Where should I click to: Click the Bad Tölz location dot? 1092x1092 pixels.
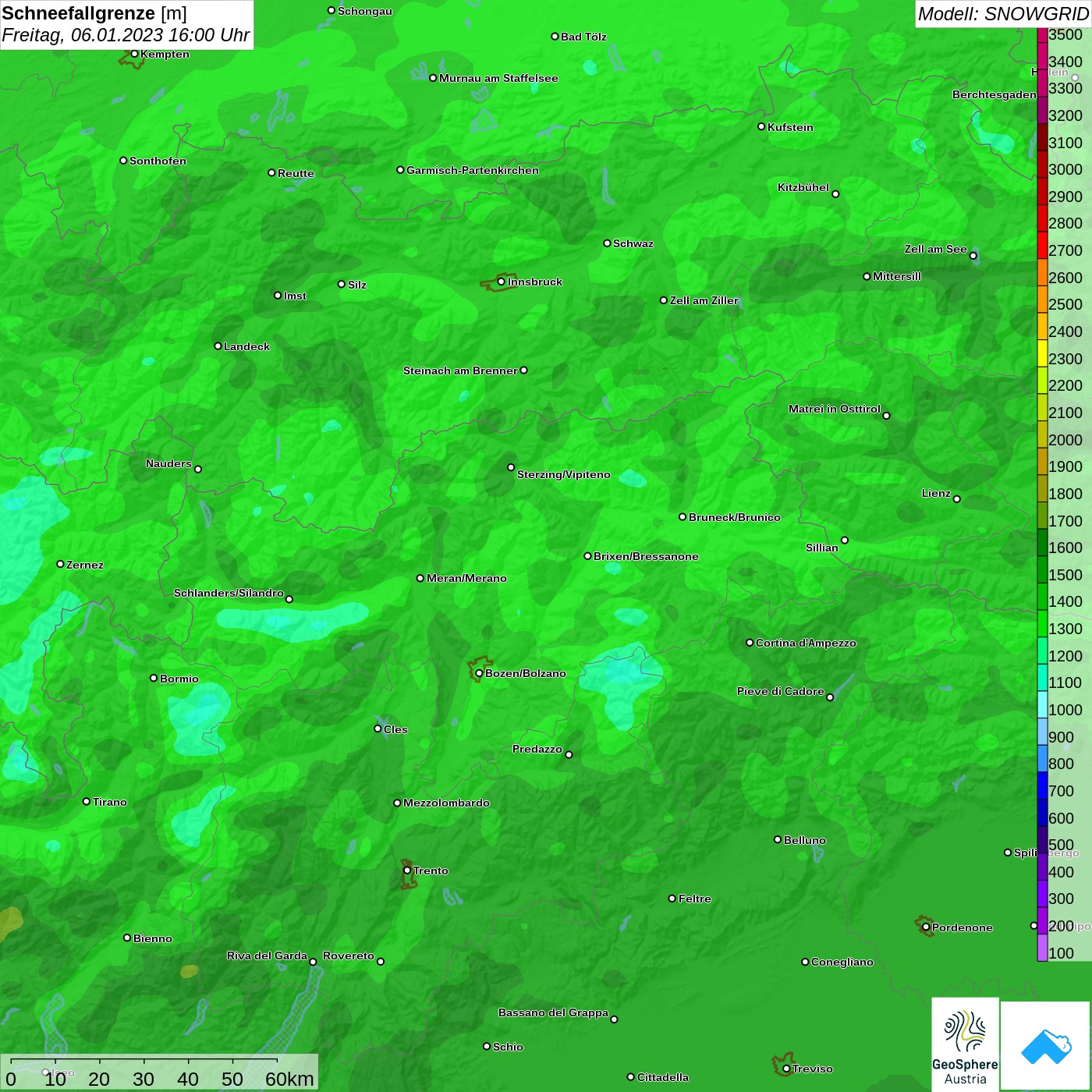(555, 36)
